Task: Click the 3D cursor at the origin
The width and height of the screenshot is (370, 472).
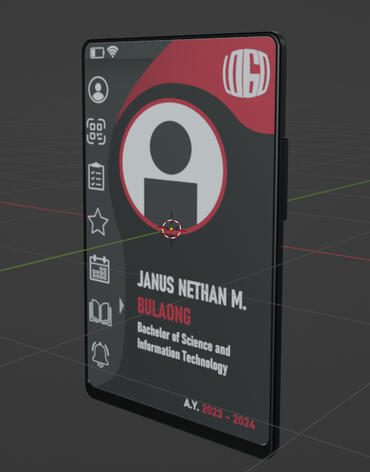Action: pyautogui.click(x=171, y=229)
